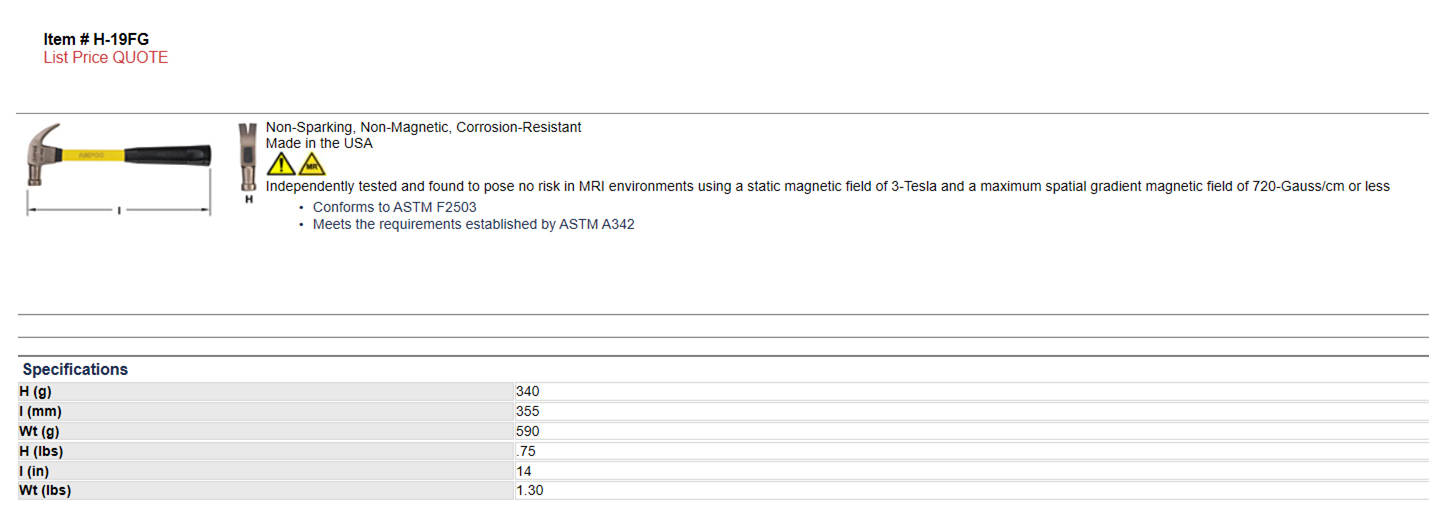1429x522 pixels.
Task: Click the Specifications section header
Action: (76, 369)
